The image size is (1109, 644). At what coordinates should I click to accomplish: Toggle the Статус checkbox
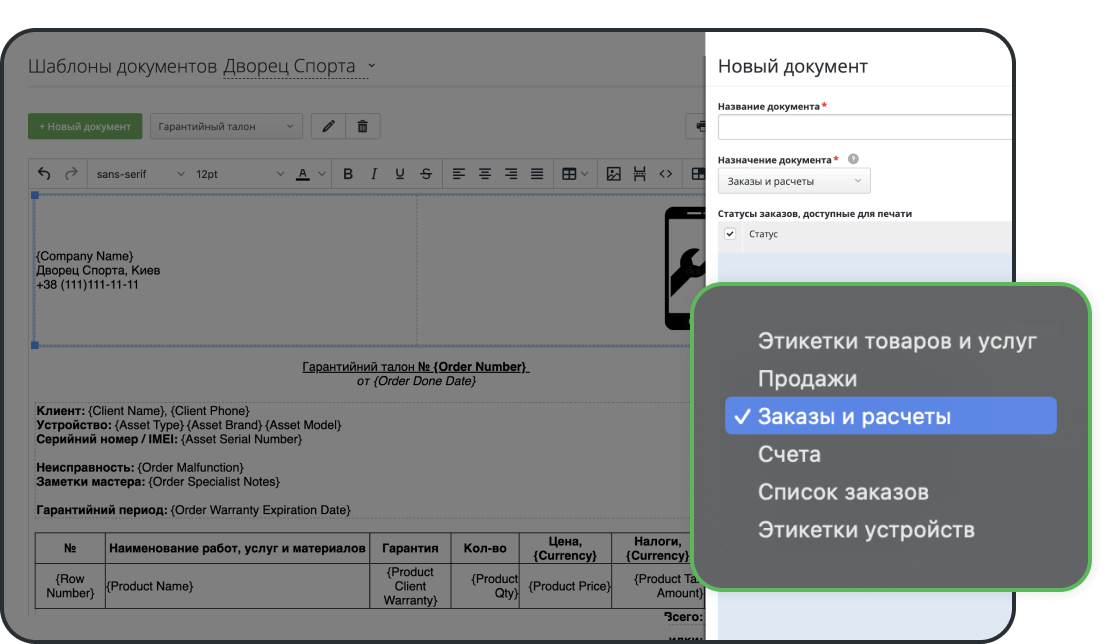click(730, 234)
